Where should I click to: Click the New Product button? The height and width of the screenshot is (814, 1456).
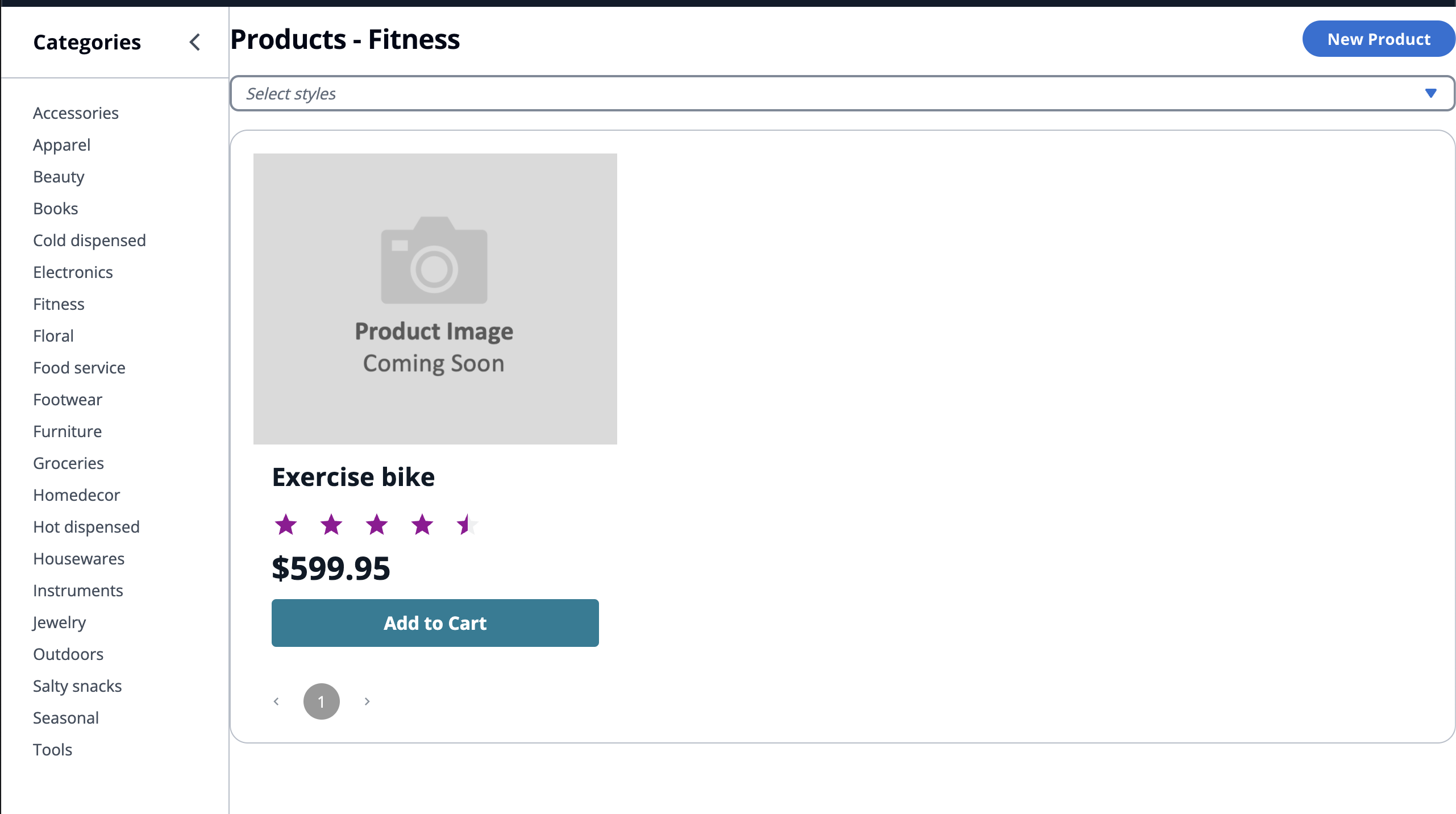click(x=1378, y=39)
